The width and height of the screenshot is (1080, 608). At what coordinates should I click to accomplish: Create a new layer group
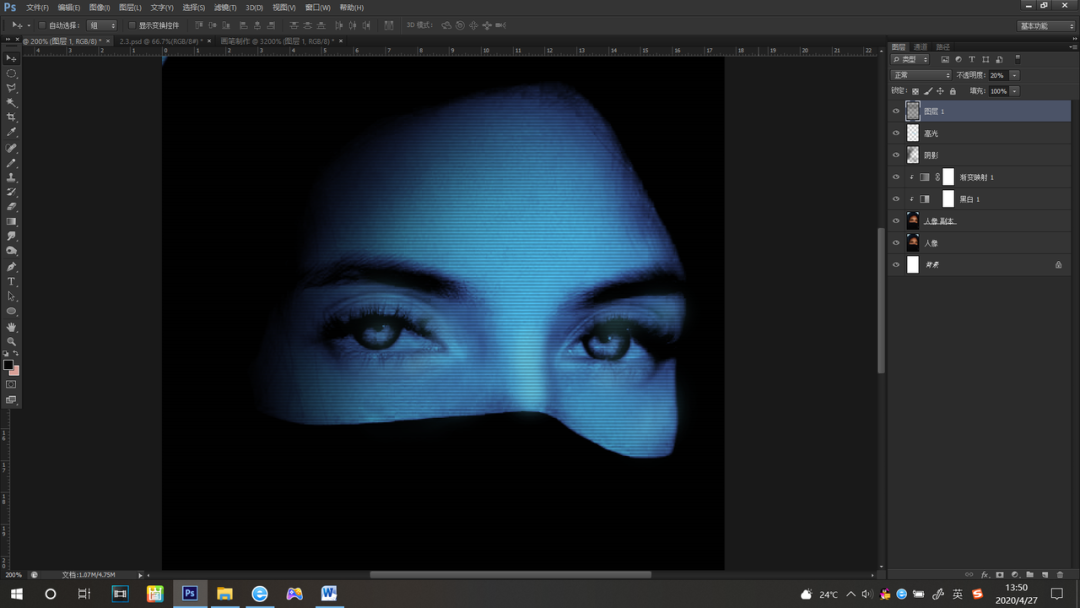pos(1030,574)
